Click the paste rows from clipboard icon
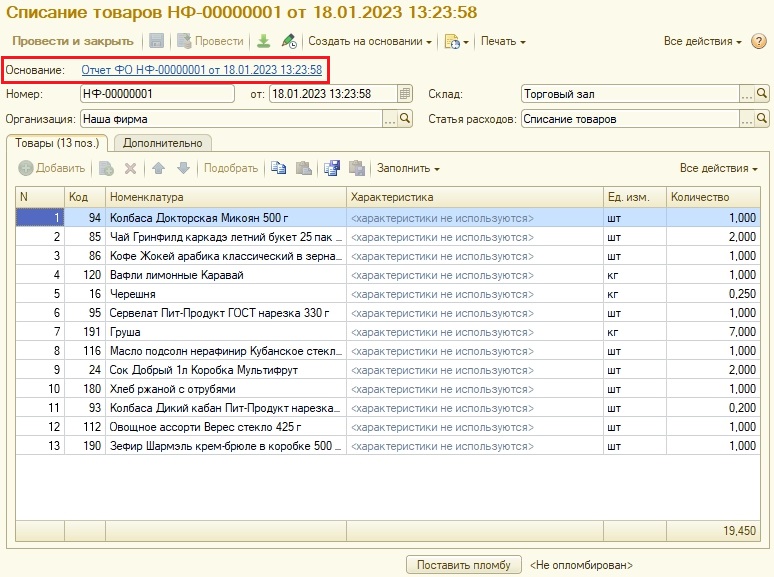This screenshot has height=577, width=774. pyautogui.click(x=304, y=168)
